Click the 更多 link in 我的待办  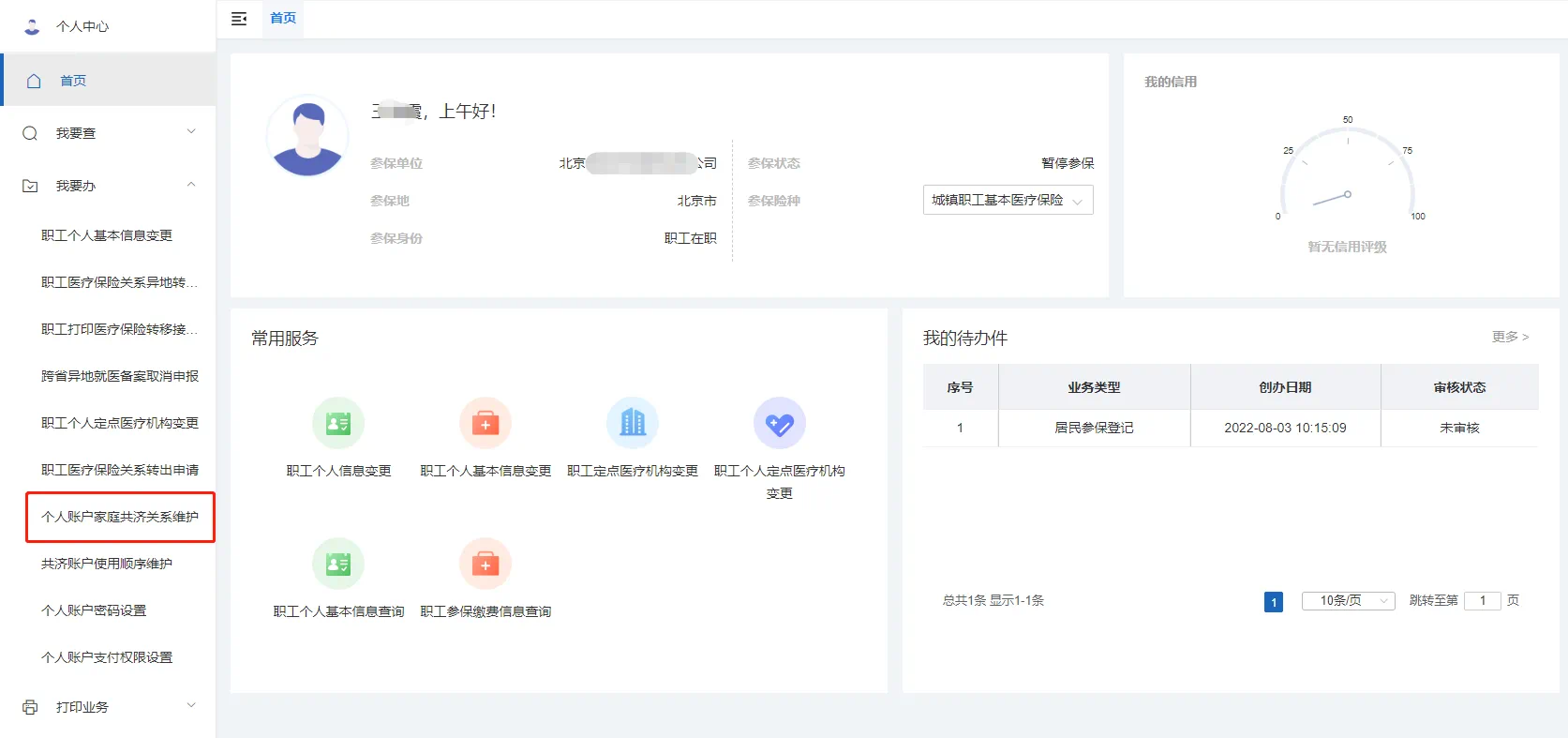pyautogui.click(x=1509, y=337)
